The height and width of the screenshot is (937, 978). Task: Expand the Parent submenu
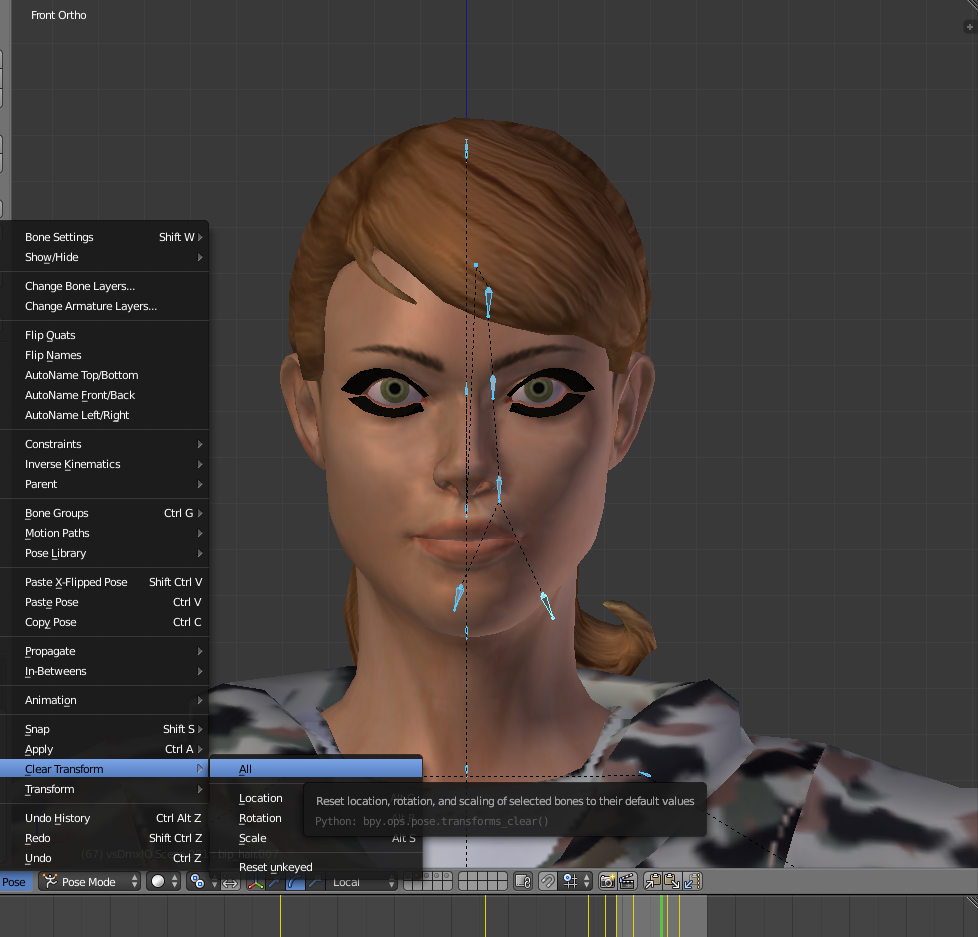click(104, 484)
